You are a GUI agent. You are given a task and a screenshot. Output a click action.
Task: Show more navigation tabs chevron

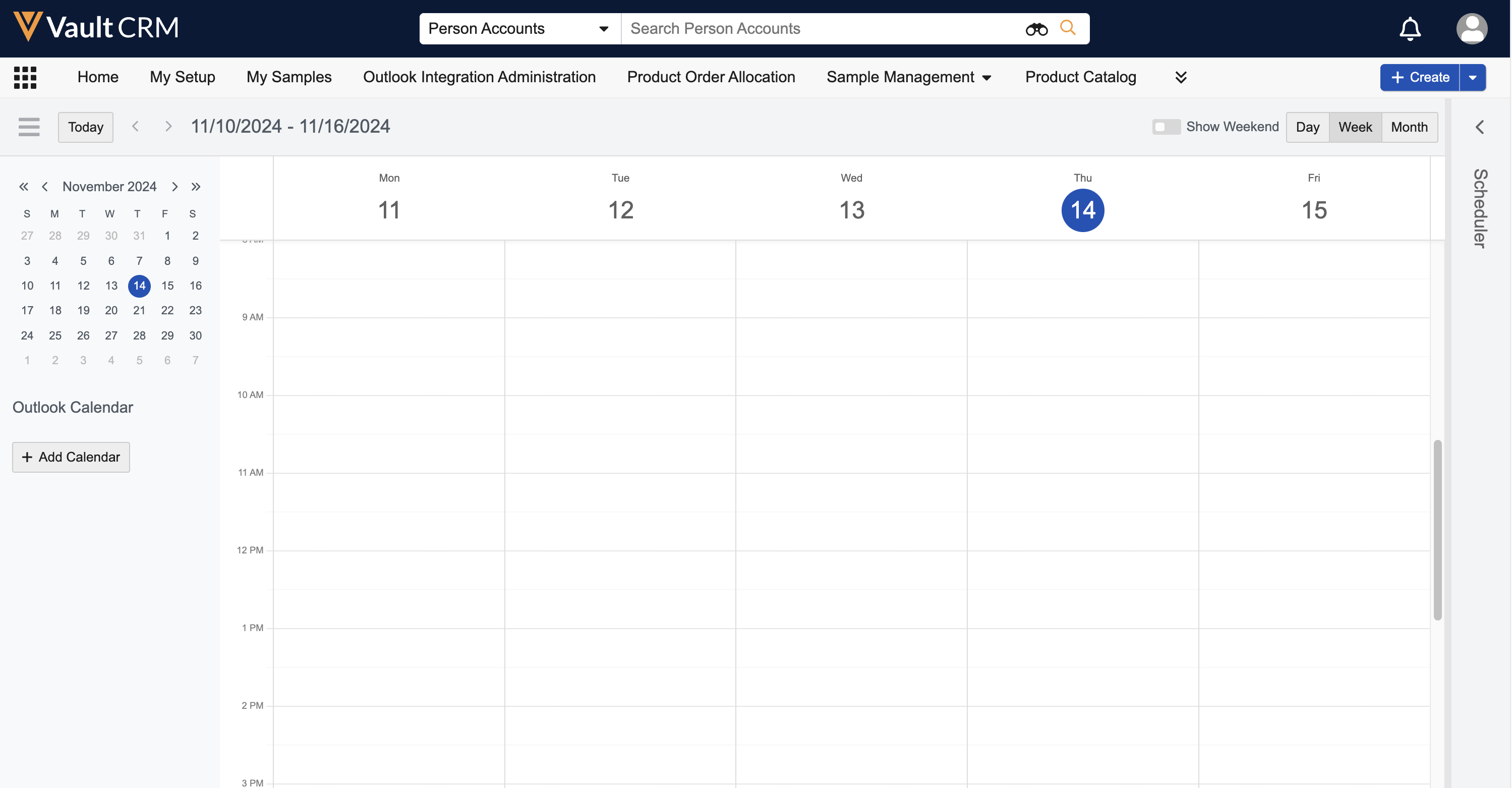1181,77
